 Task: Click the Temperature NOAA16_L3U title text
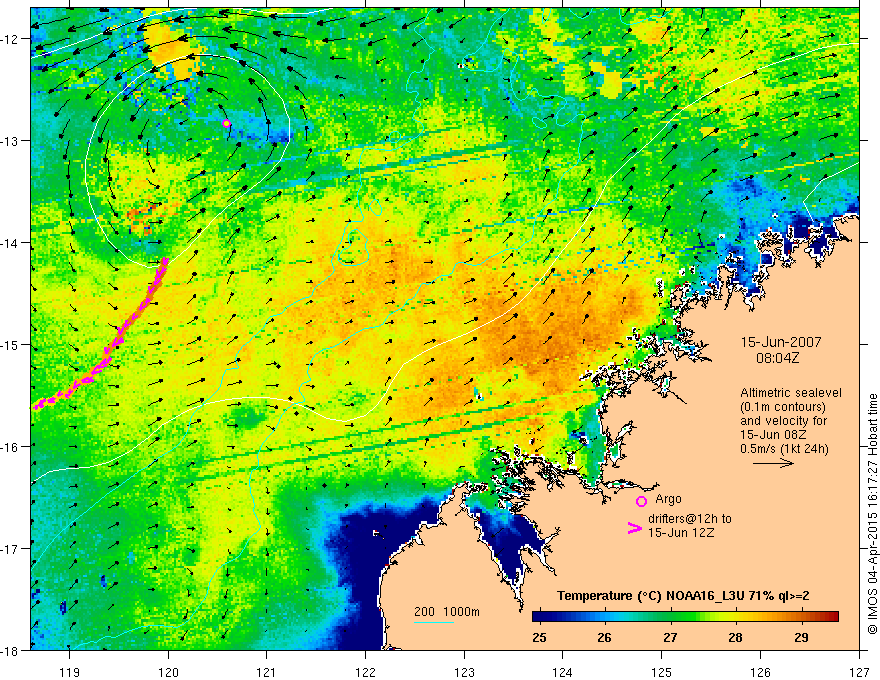tap(683, 596)
